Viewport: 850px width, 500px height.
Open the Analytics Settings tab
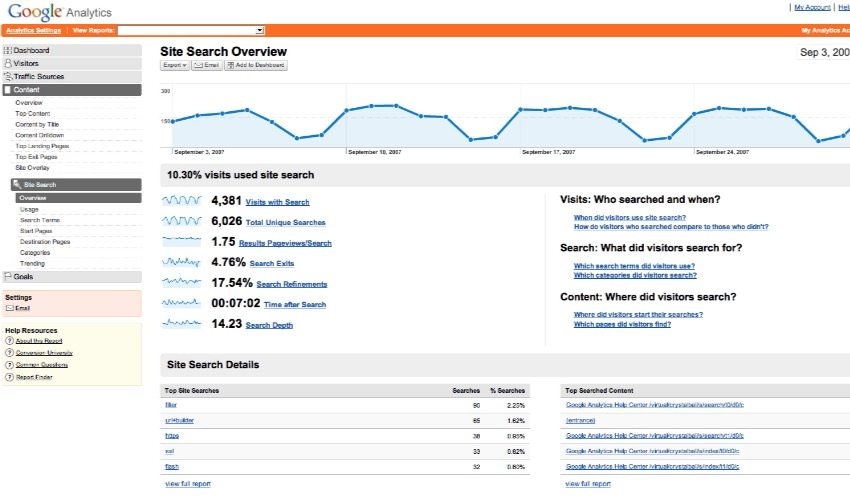click(x=33, y=31)
